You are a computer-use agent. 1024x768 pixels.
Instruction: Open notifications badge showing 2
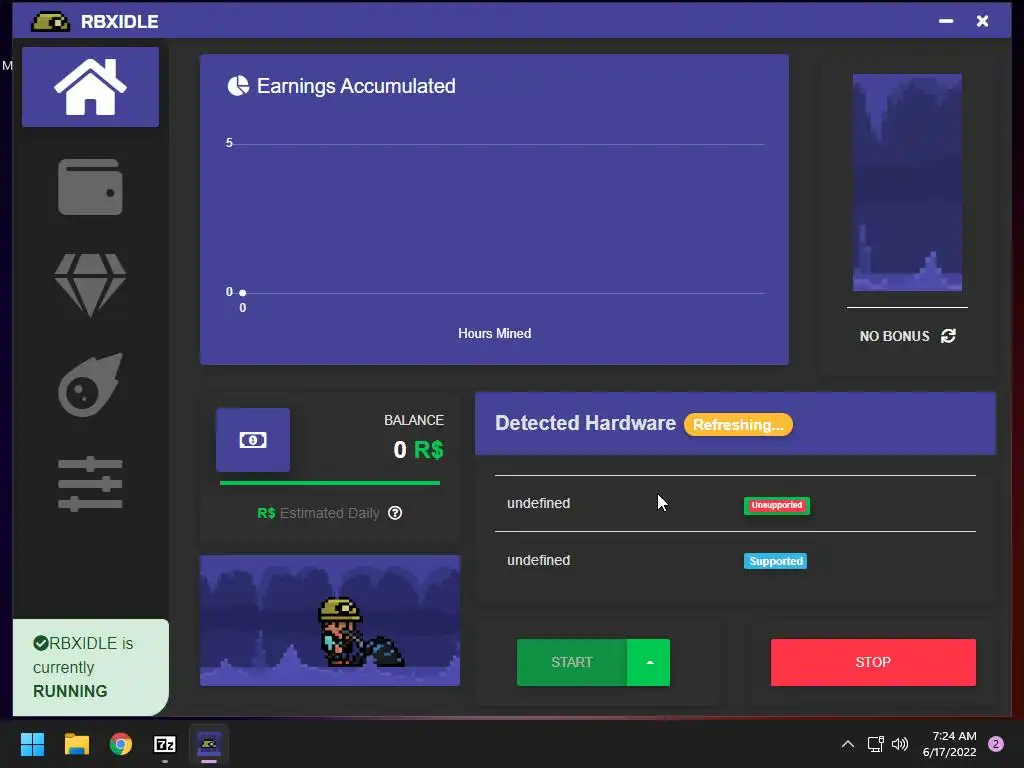point(996,744)
